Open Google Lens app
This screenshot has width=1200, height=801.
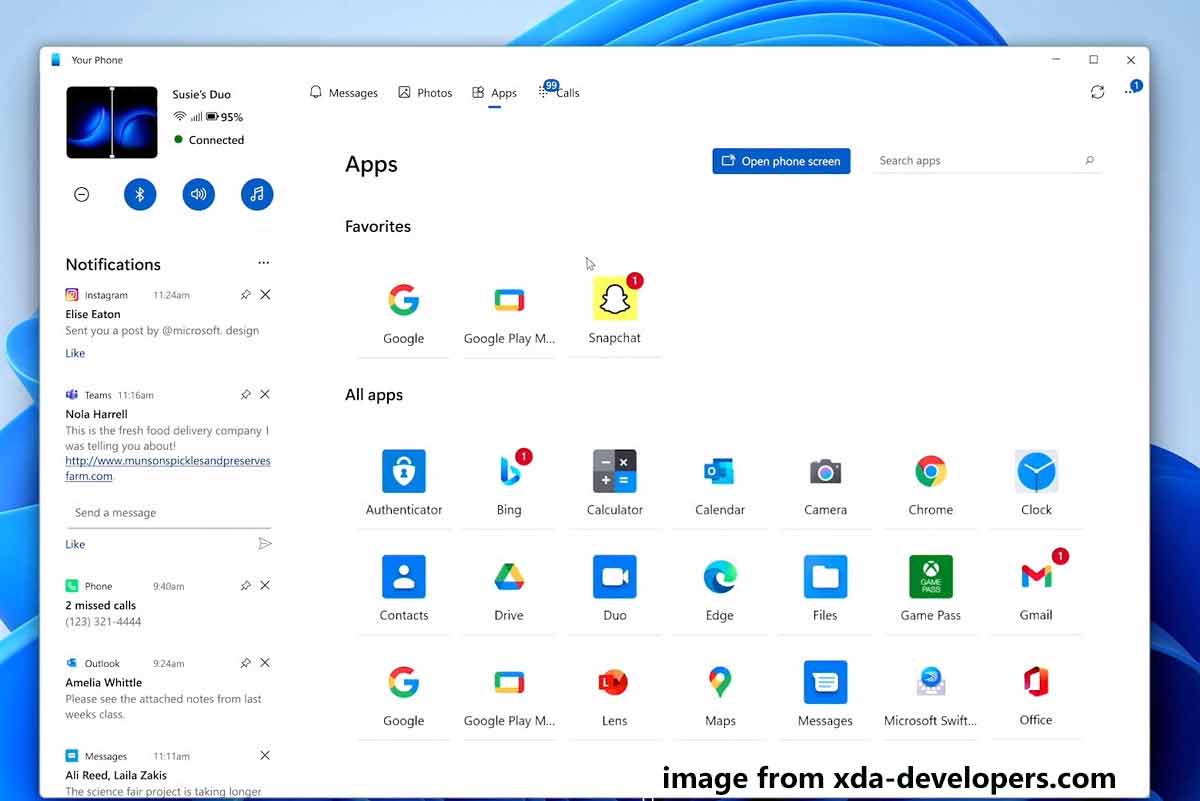click(615, 695)
